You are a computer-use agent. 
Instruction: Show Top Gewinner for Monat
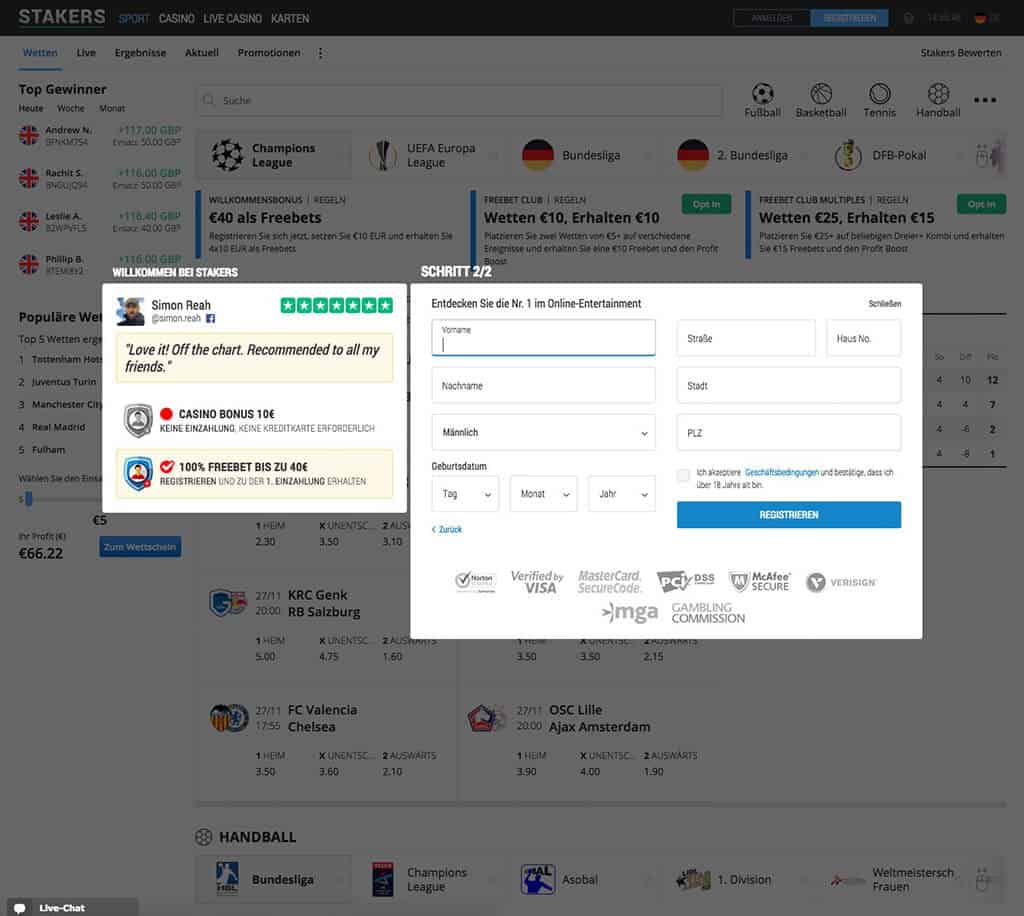coord(112,108)
